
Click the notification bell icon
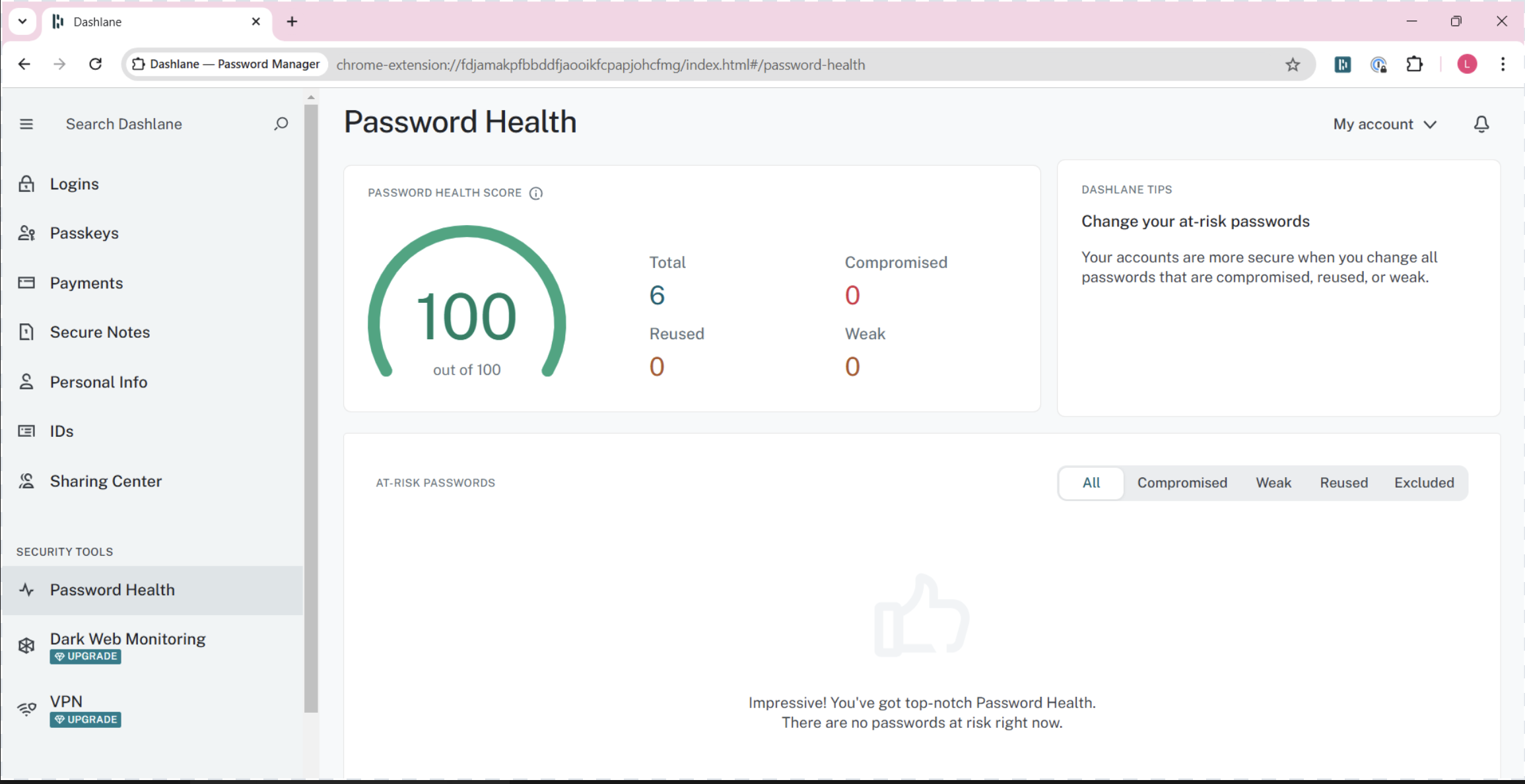[x=1481, y=123]
